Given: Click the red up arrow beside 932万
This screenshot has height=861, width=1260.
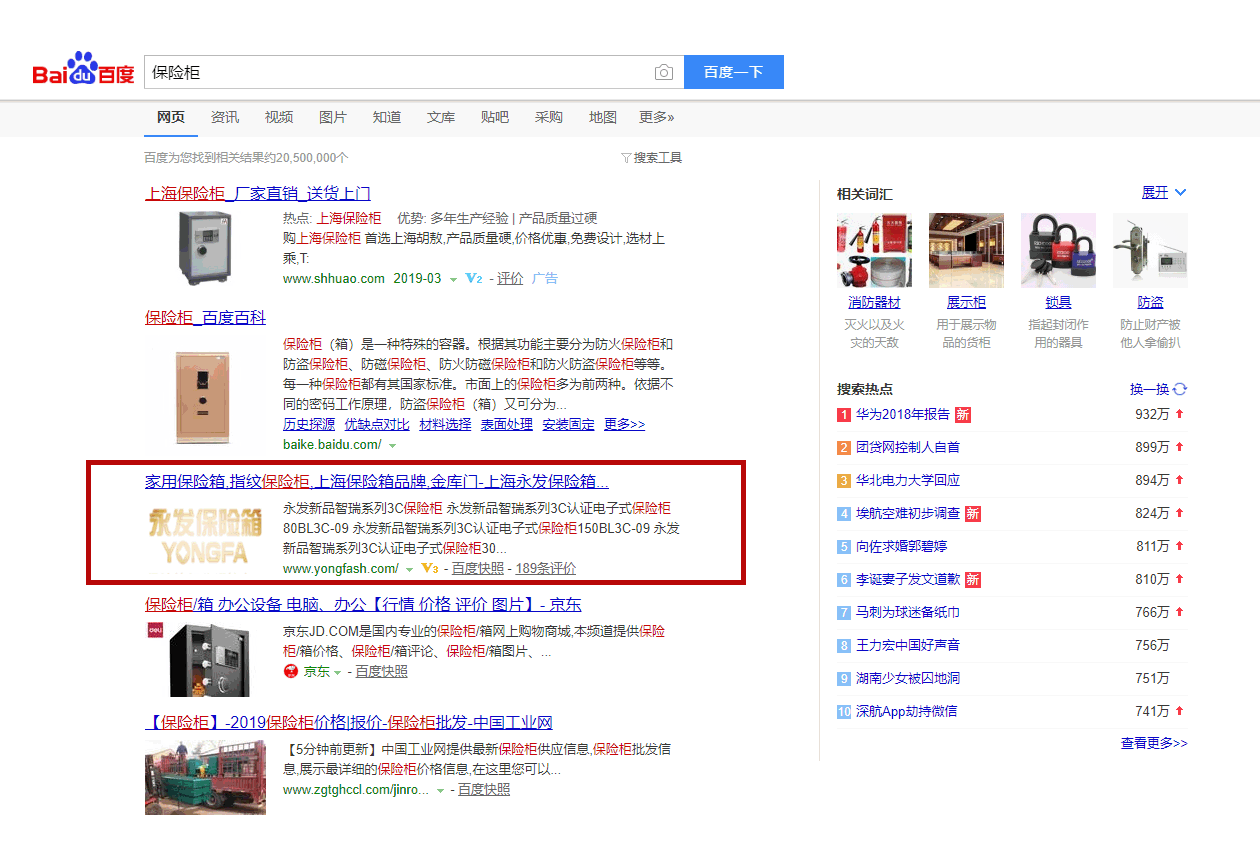Looking at the screenshot, I should tap(1180, 414).
